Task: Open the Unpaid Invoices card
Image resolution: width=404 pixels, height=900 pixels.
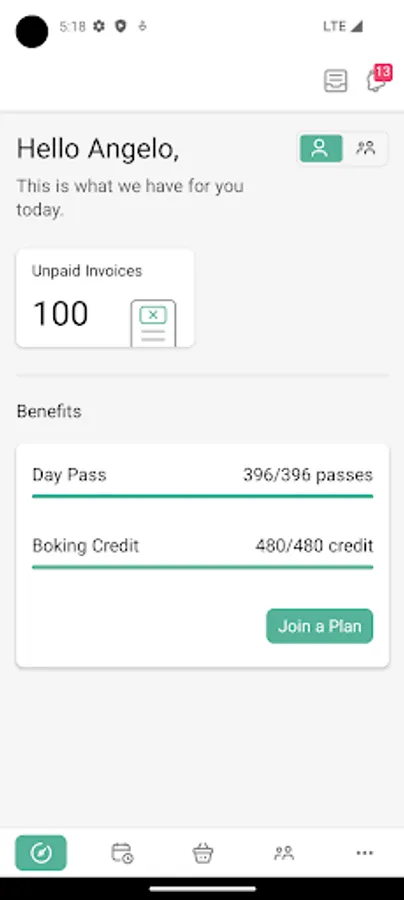Action: (x=105, y=298)
